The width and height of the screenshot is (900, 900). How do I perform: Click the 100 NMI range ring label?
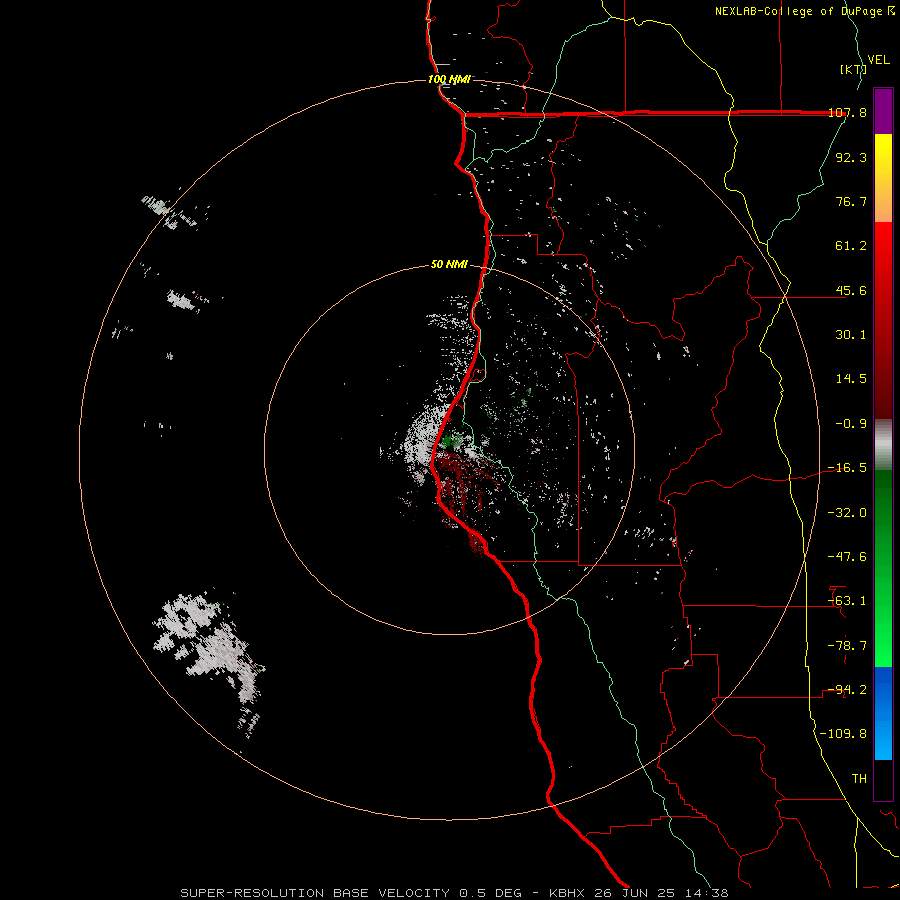point(449,79)
